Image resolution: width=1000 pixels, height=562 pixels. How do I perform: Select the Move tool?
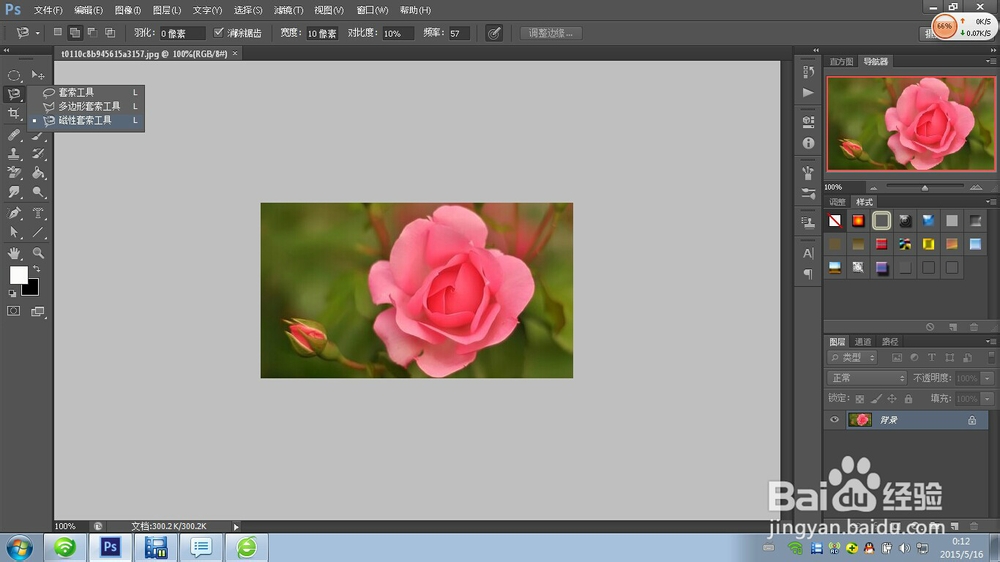pos(38,75)
